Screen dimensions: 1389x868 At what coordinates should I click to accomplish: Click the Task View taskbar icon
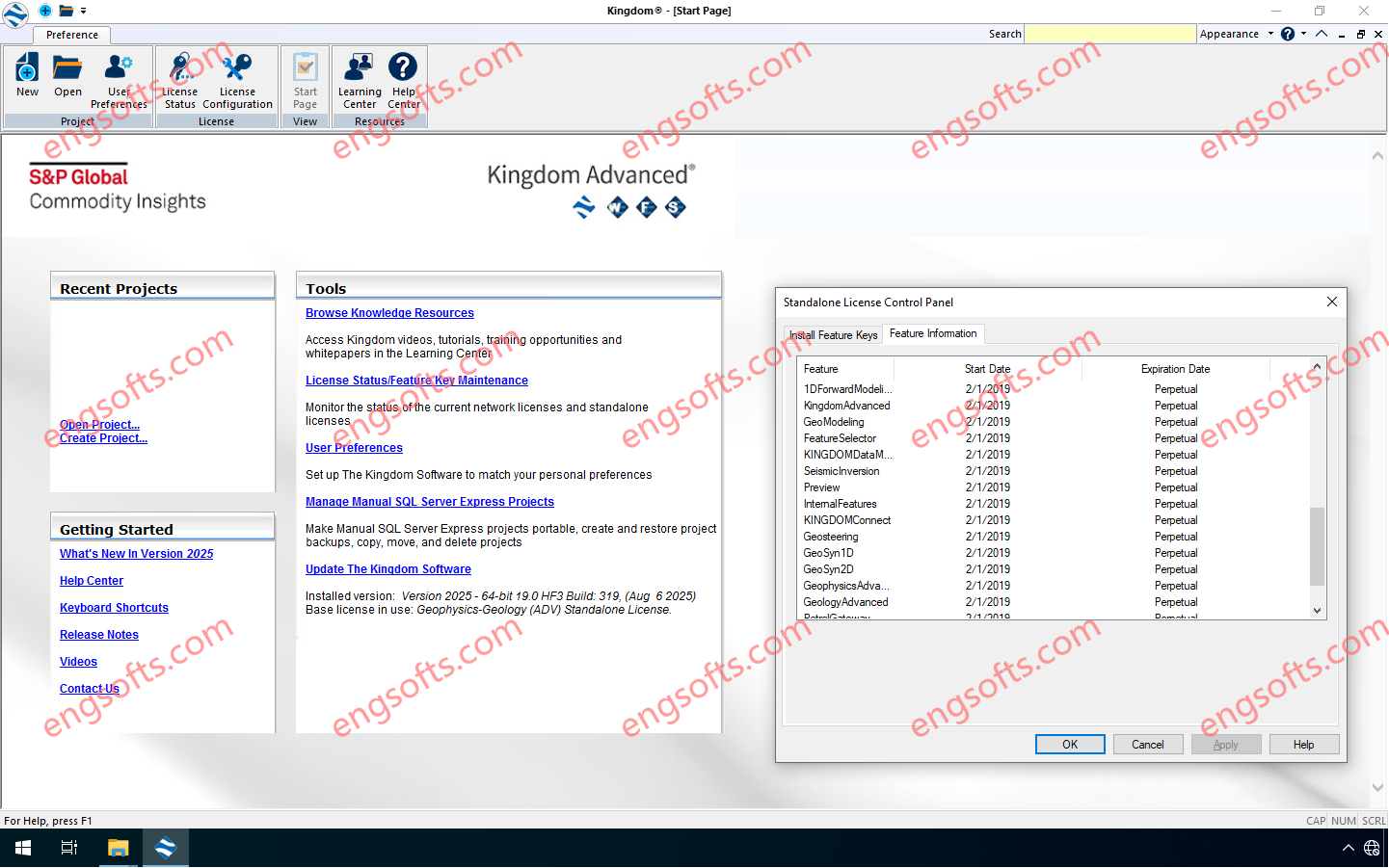point(69,848)
